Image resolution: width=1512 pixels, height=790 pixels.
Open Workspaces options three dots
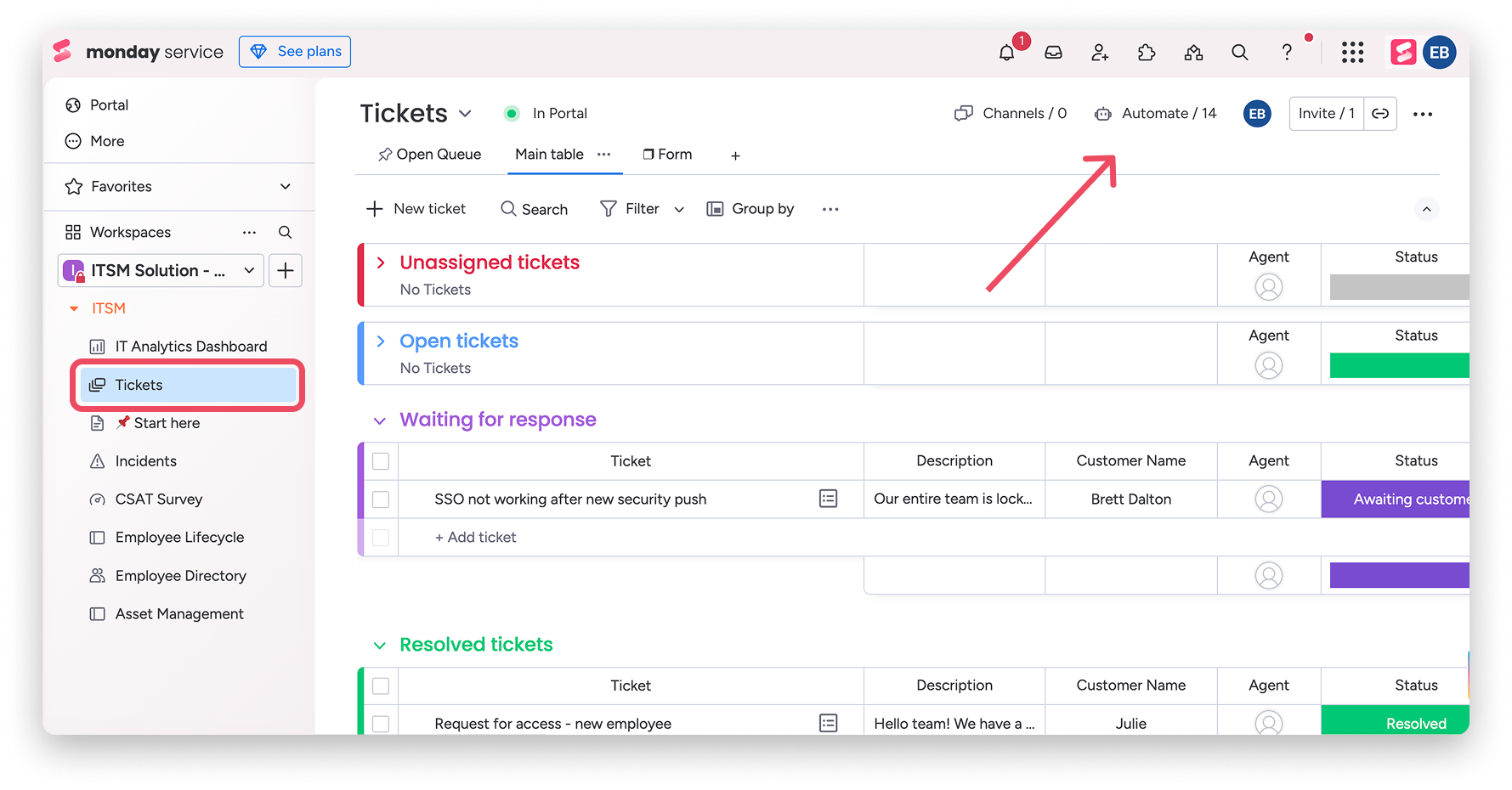tap(249, 232)
